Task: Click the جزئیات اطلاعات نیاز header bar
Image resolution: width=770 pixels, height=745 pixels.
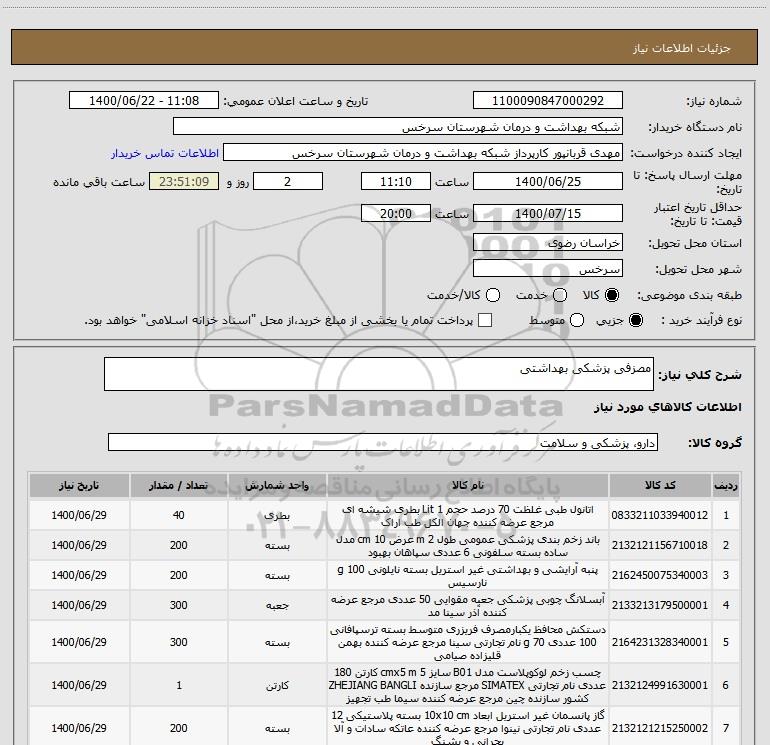Action: [384, 47]
